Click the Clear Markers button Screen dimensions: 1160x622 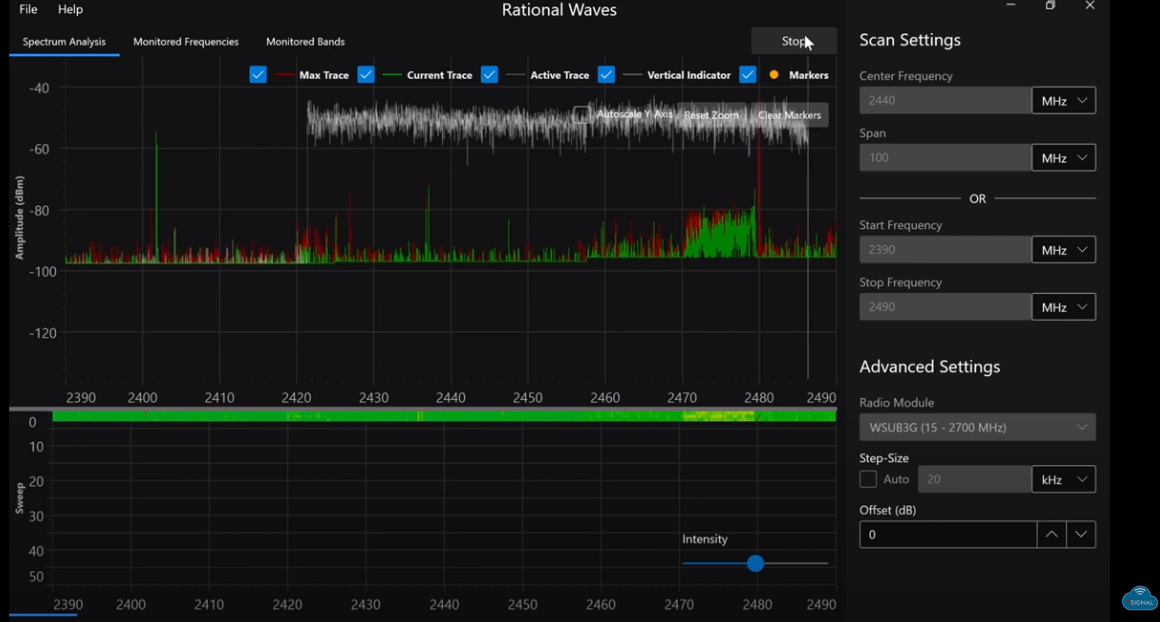coord(789,115)
